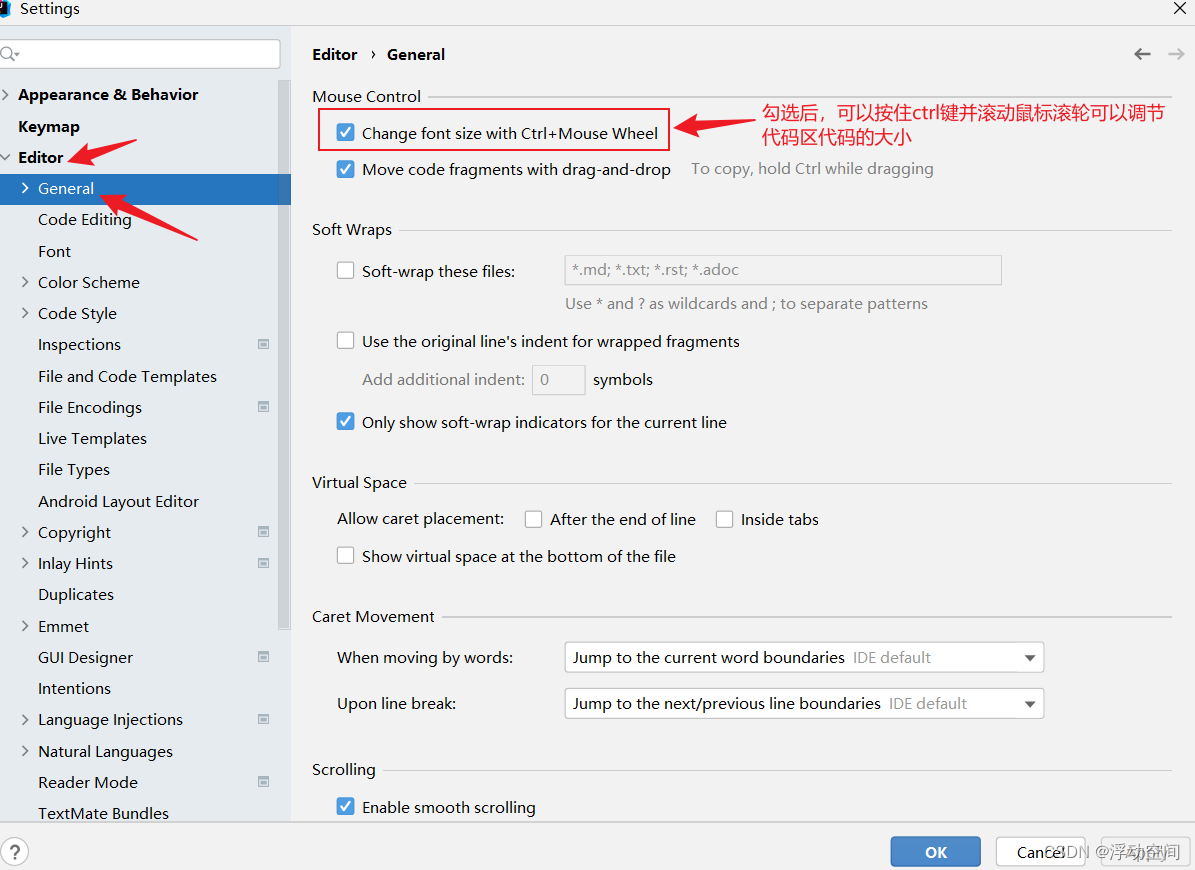Enable Soft-wrap these files checkbox
Viewport: 1195px width, 870px height.
345,270
